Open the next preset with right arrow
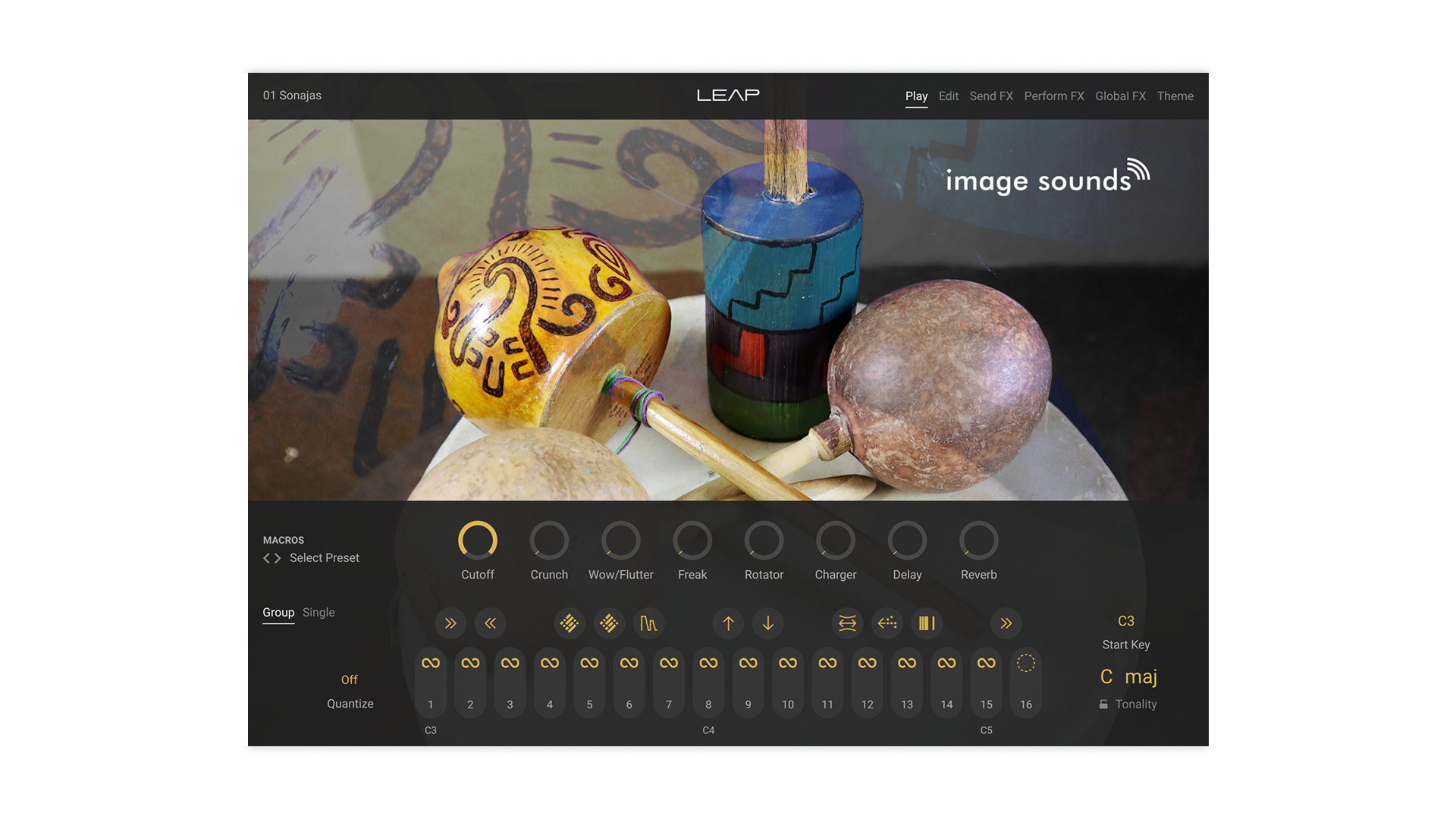The height and width of the screenshot is (819, 1456). [x=279, y=557]
